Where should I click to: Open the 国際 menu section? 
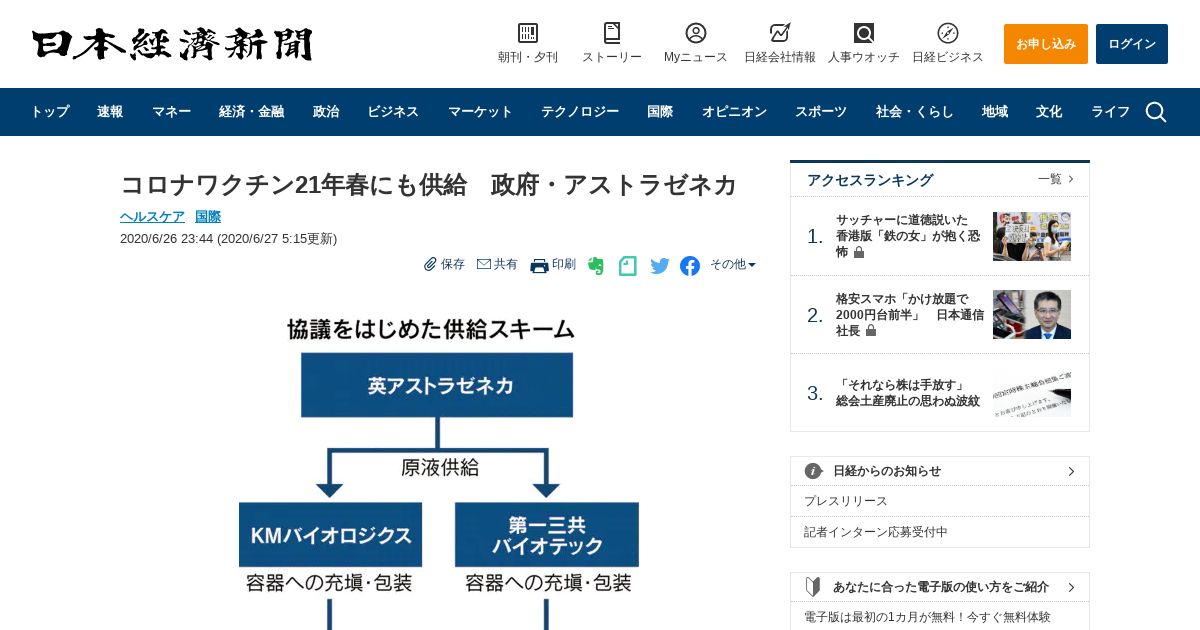pyautogui.click(x=660, y=112)
